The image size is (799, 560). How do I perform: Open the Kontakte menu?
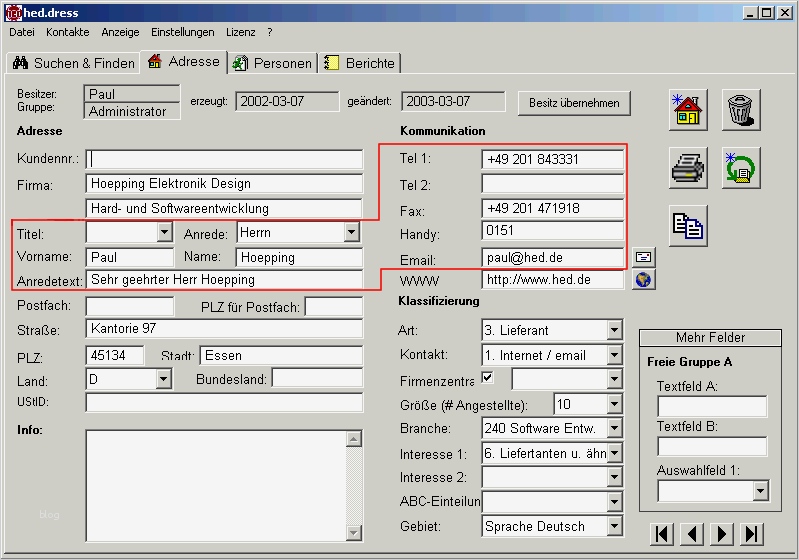pyautogui.click(x=67, y=32)
